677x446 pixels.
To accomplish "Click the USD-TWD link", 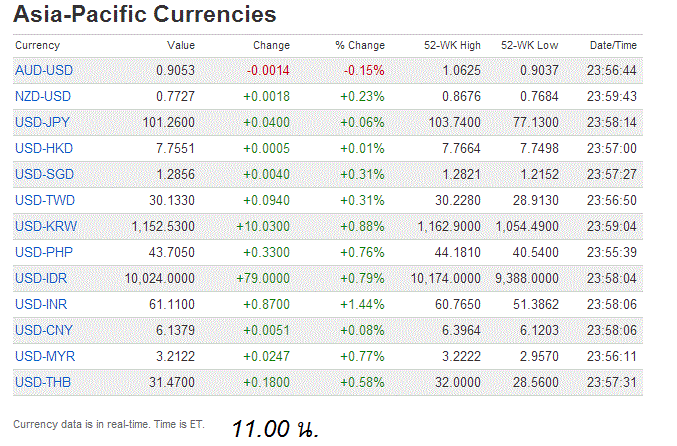I will point(44,200).
